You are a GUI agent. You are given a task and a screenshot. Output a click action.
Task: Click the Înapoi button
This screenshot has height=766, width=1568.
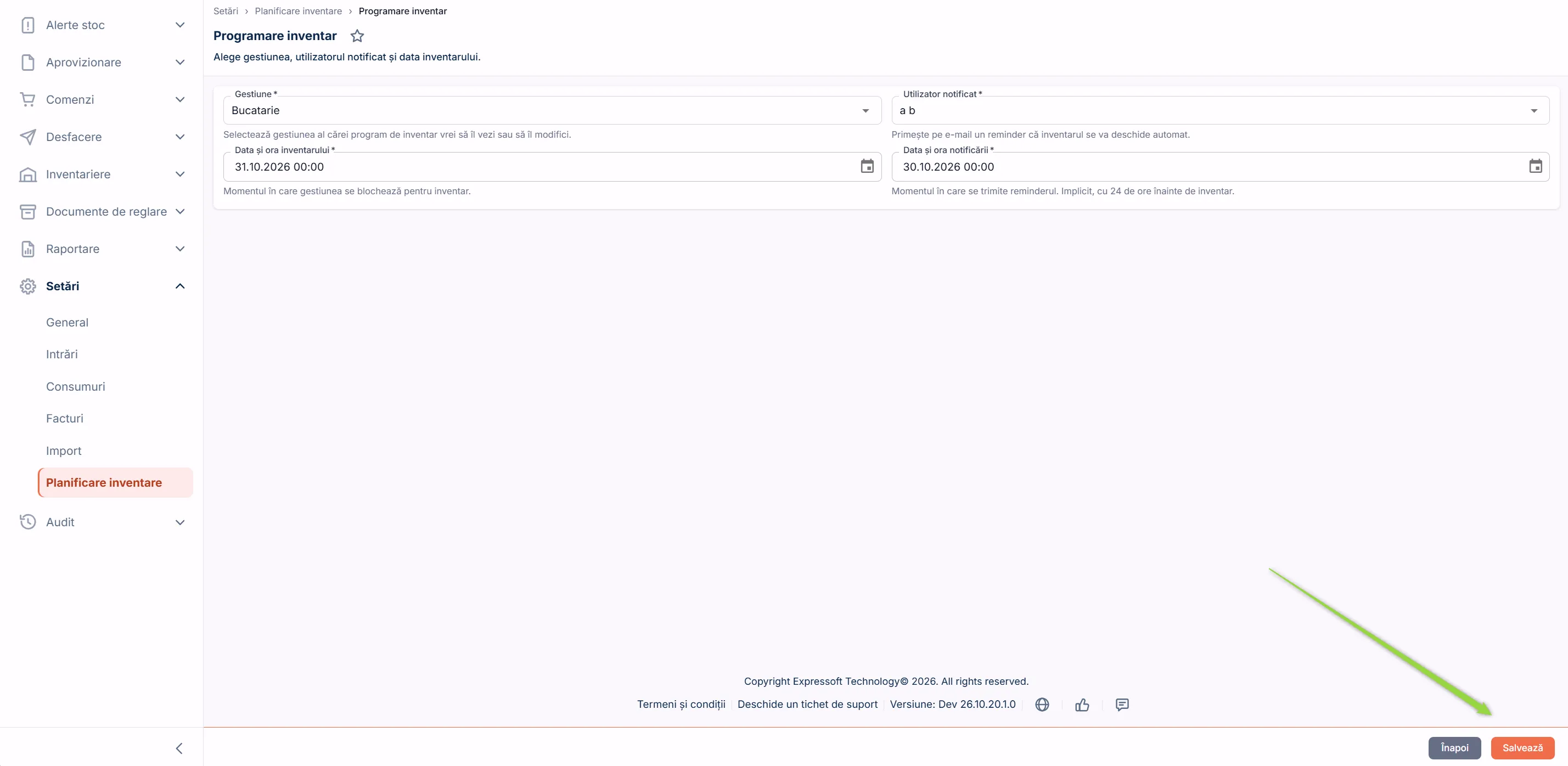1454,748
